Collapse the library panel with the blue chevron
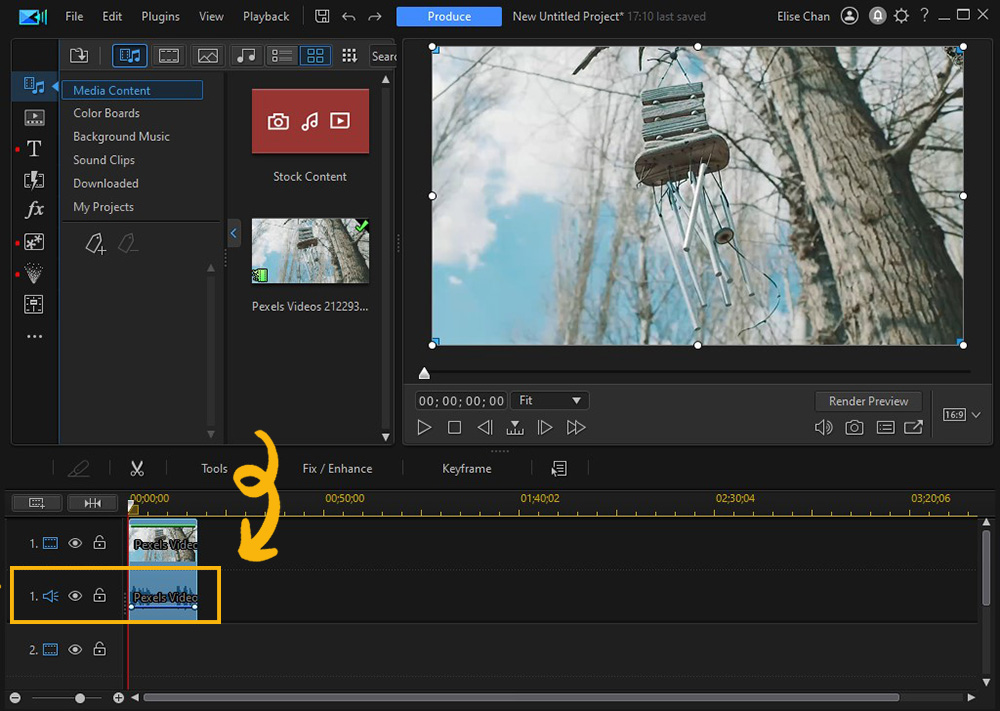 point(233,233)
